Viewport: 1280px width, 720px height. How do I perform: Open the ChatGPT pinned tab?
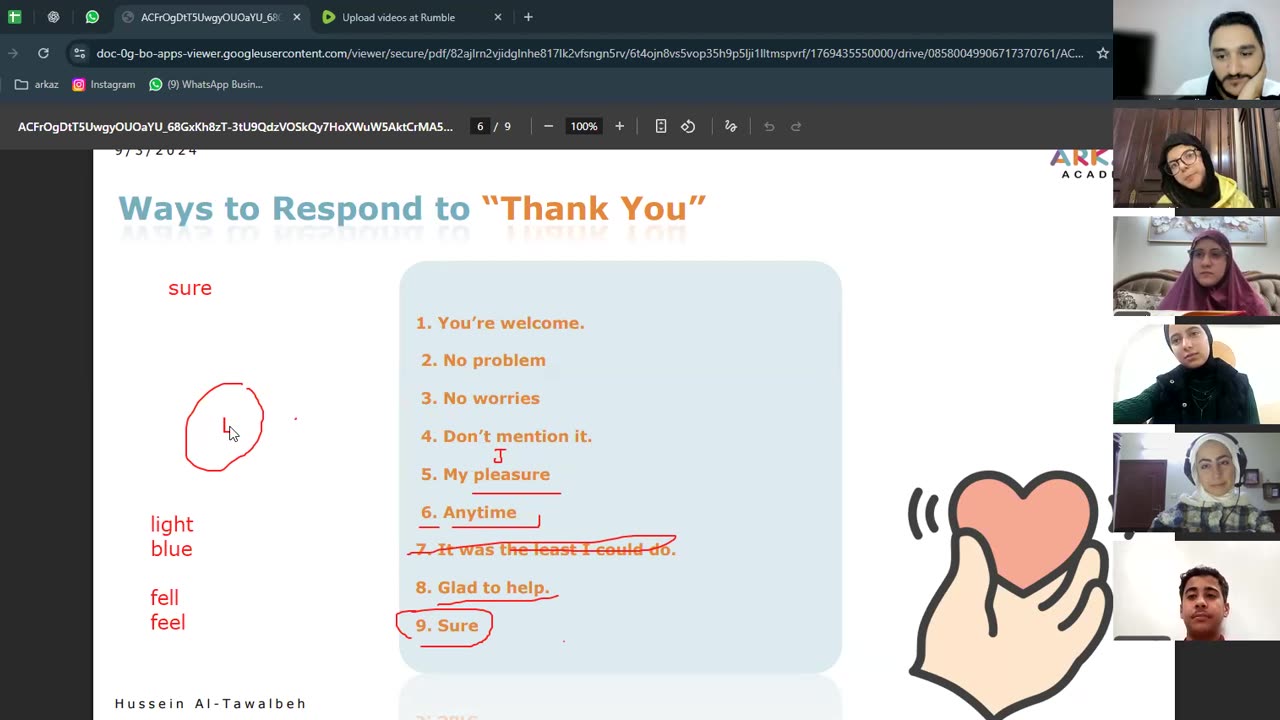[53, 17]
